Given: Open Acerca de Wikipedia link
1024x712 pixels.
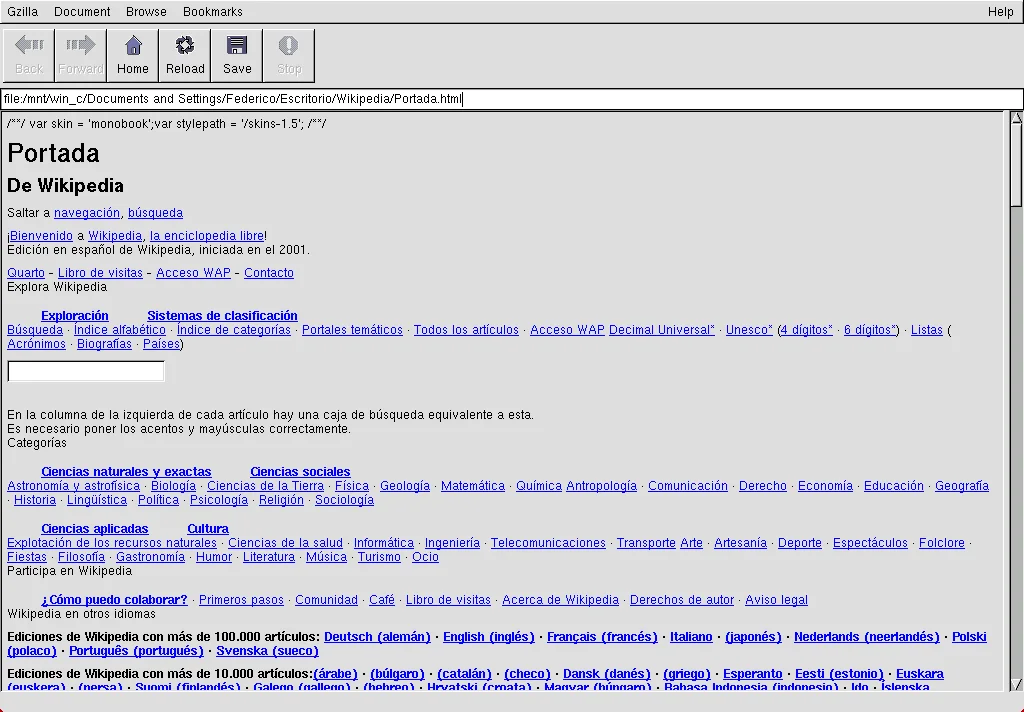Looking at the screenshot, I should tap(560, 600).
